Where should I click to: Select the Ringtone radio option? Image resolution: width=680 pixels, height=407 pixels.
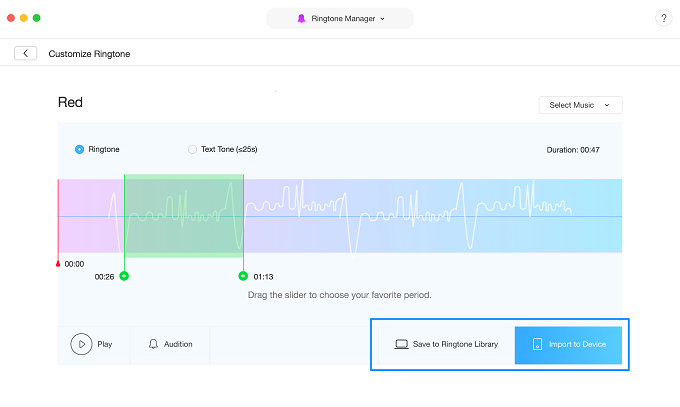(80, 149)
